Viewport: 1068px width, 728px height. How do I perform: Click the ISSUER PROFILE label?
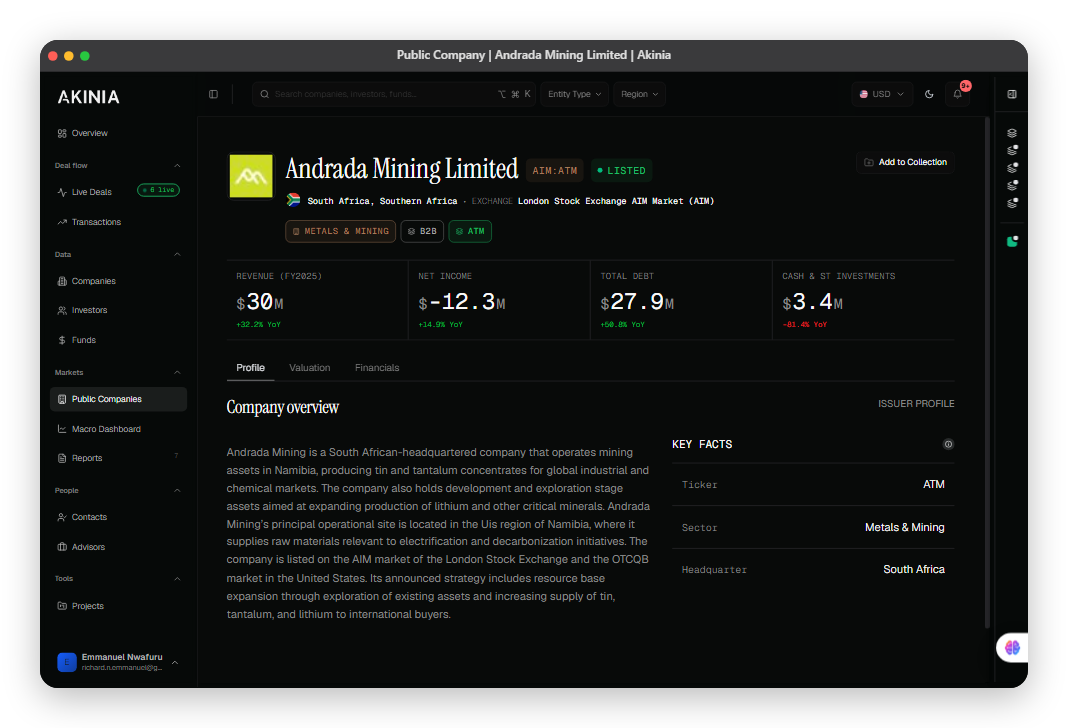click(916, 404)
